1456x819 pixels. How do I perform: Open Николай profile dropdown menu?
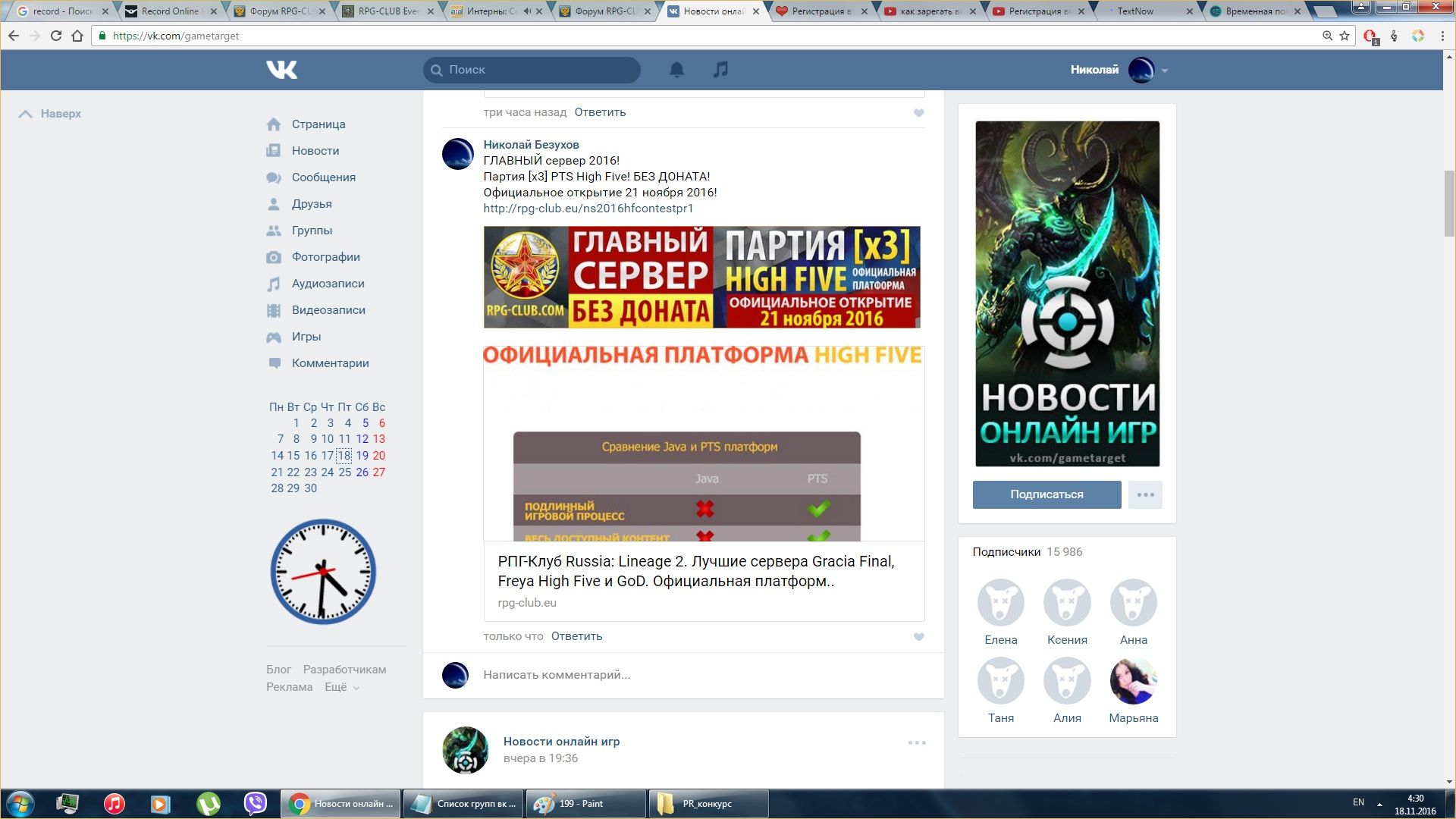[1165, 71]
